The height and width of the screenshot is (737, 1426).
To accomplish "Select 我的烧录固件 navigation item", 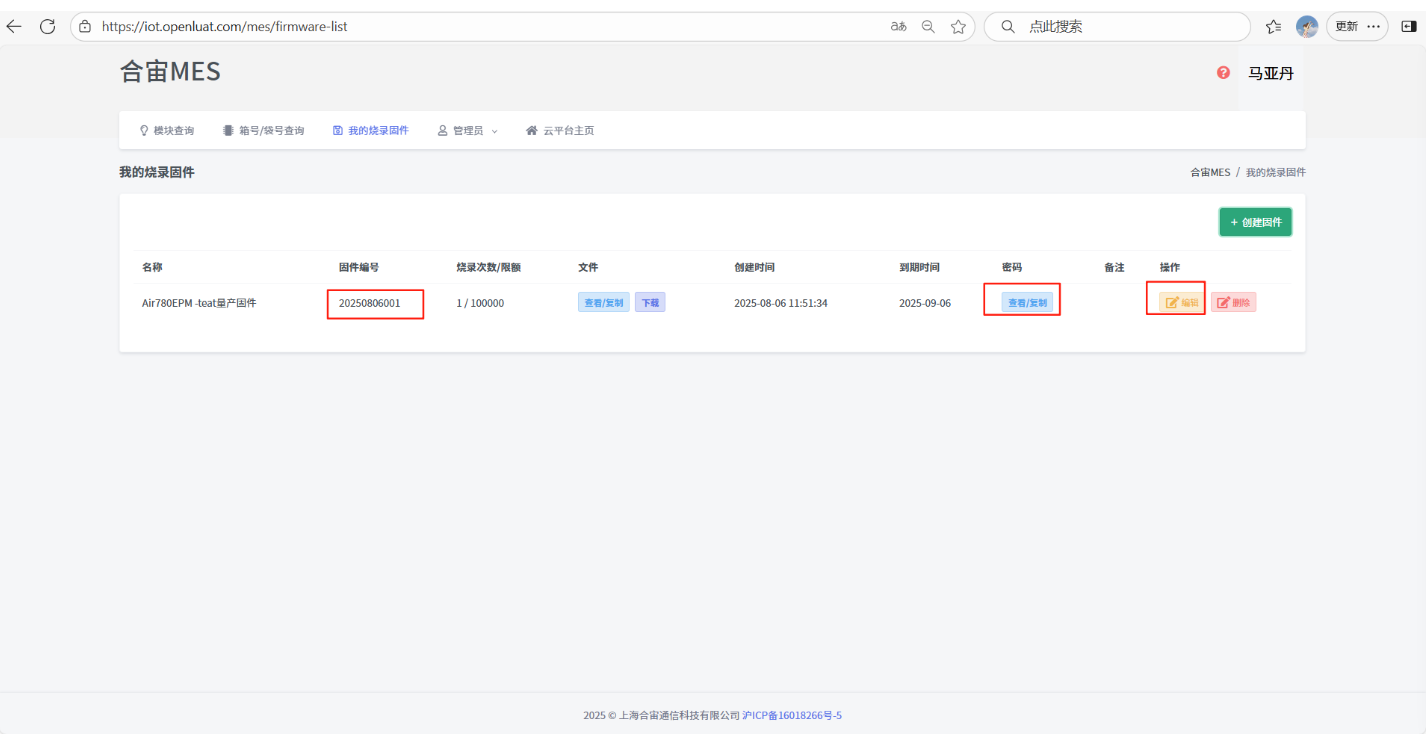I will (x=370, y=131).
